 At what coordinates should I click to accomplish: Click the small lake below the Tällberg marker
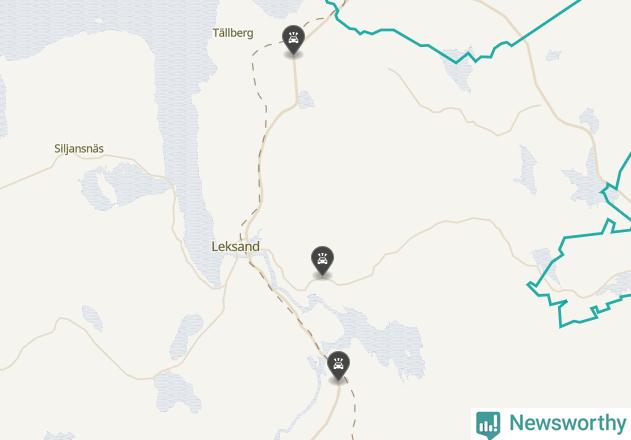pos(305,99)
